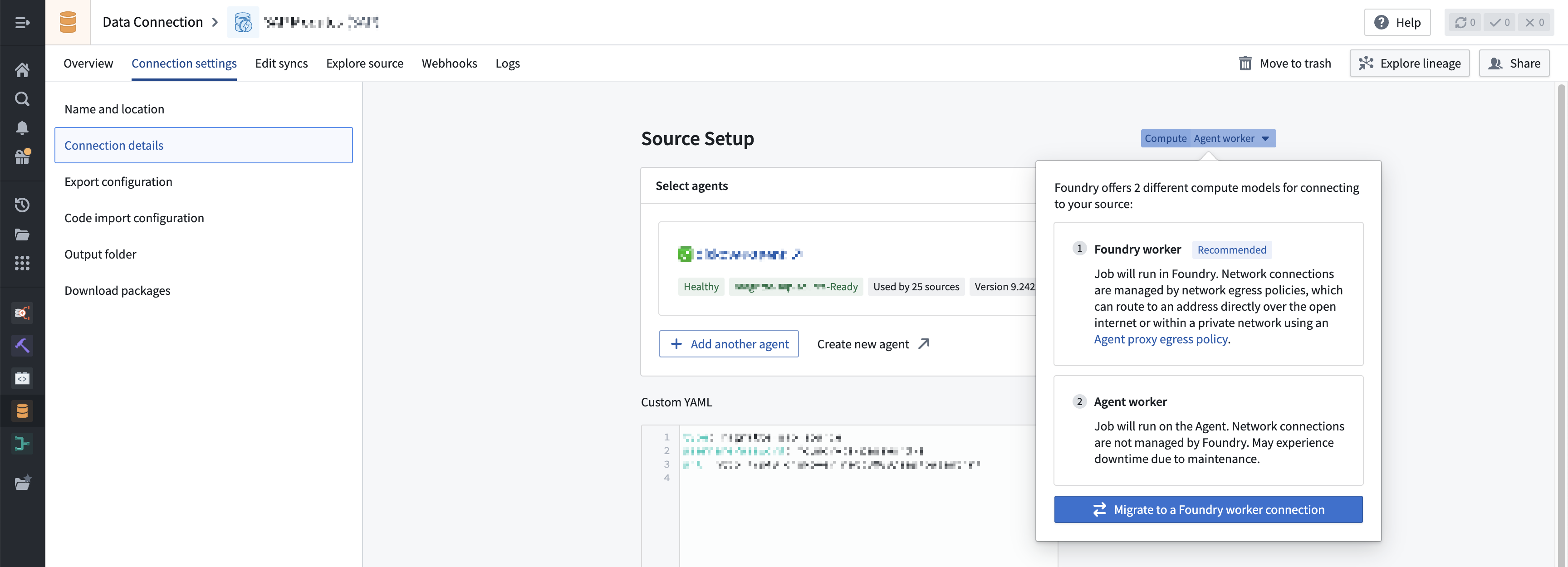
Task: Switch to the Edit syncs tab
Action: [x=281, y=63]
